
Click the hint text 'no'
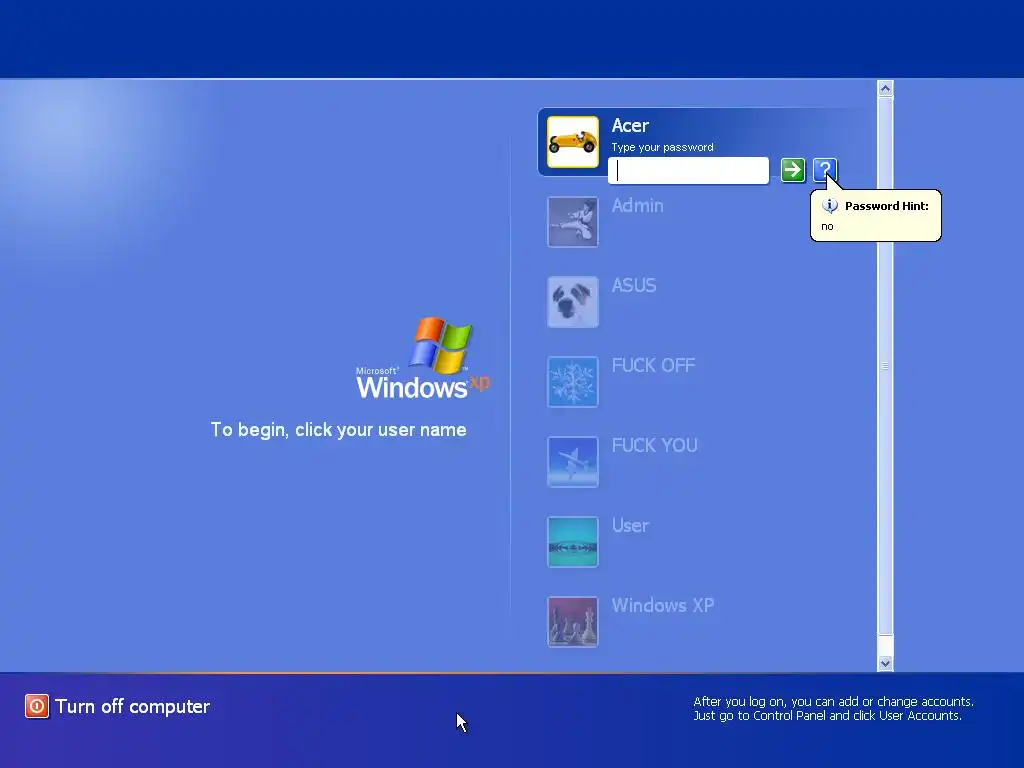[827, 227]
